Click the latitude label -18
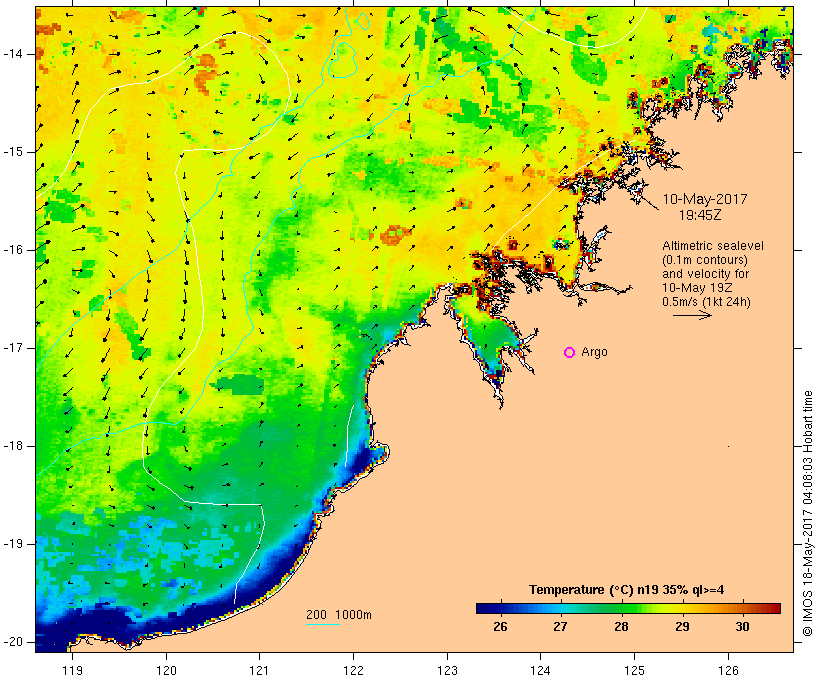Viewport: 820px width, 680px height. click(13, 446)
